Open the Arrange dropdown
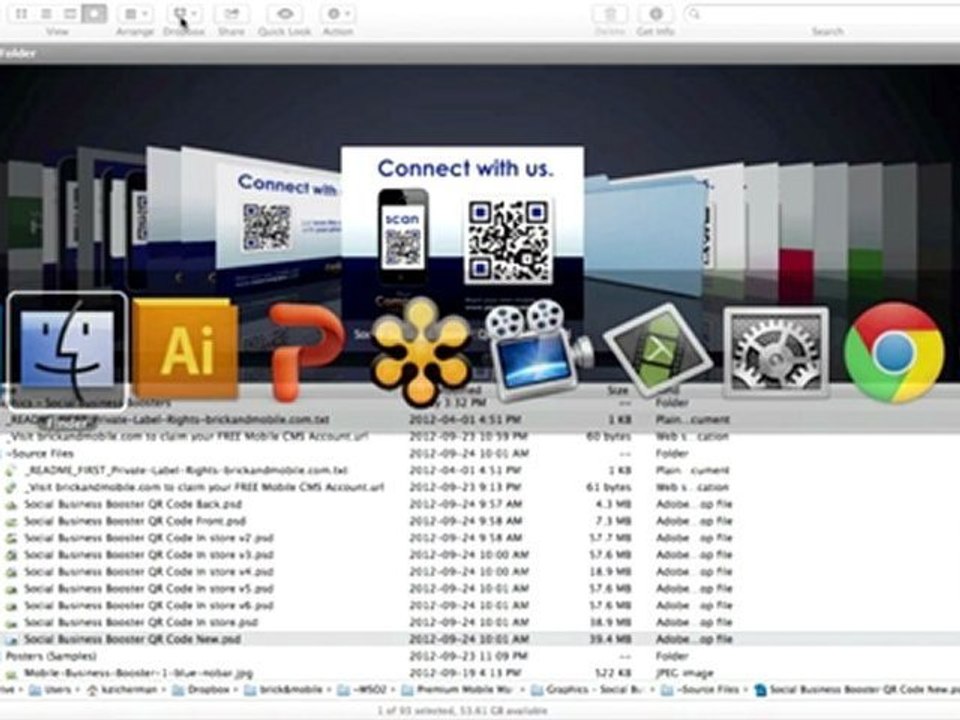960x720 pixels. (135, 13)
